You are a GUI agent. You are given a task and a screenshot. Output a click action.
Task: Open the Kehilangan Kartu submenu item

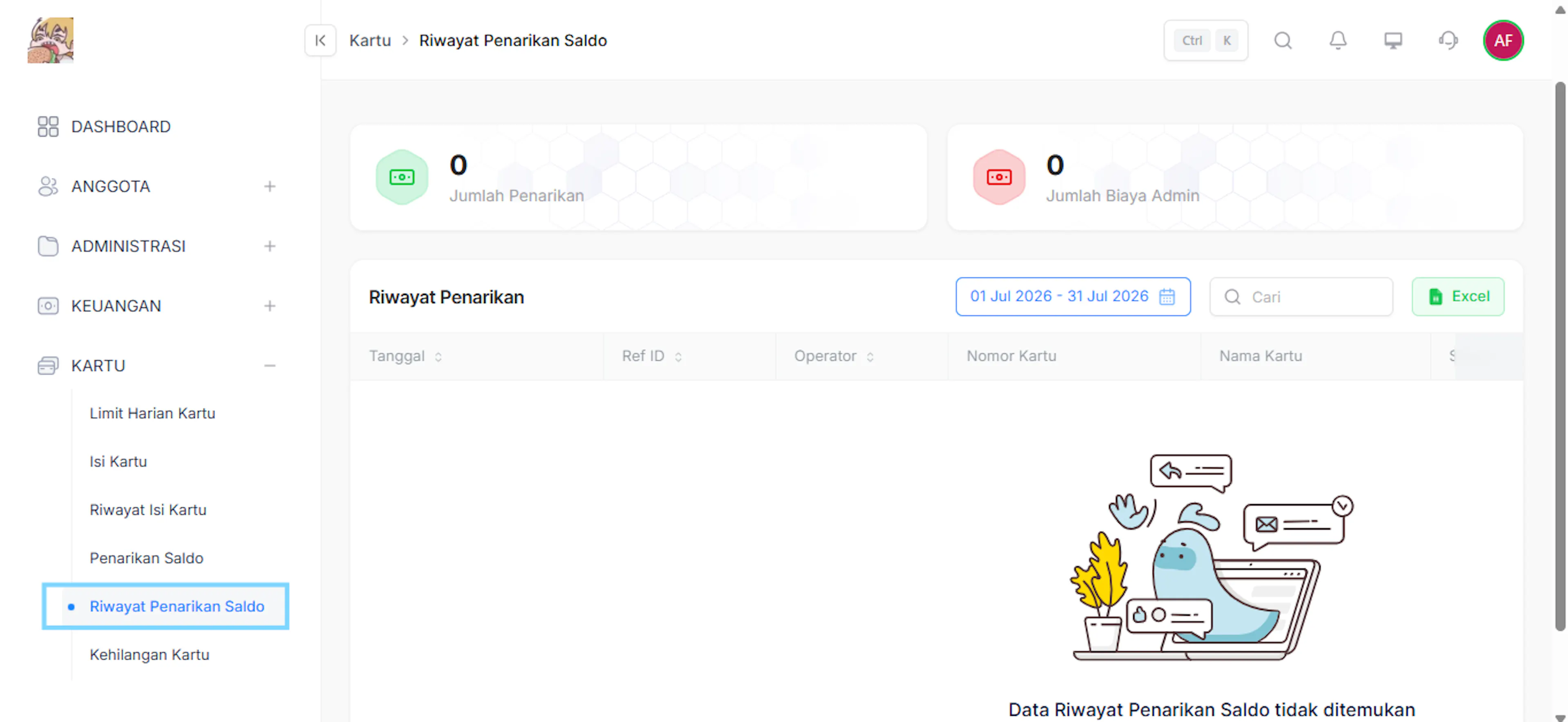149,654
